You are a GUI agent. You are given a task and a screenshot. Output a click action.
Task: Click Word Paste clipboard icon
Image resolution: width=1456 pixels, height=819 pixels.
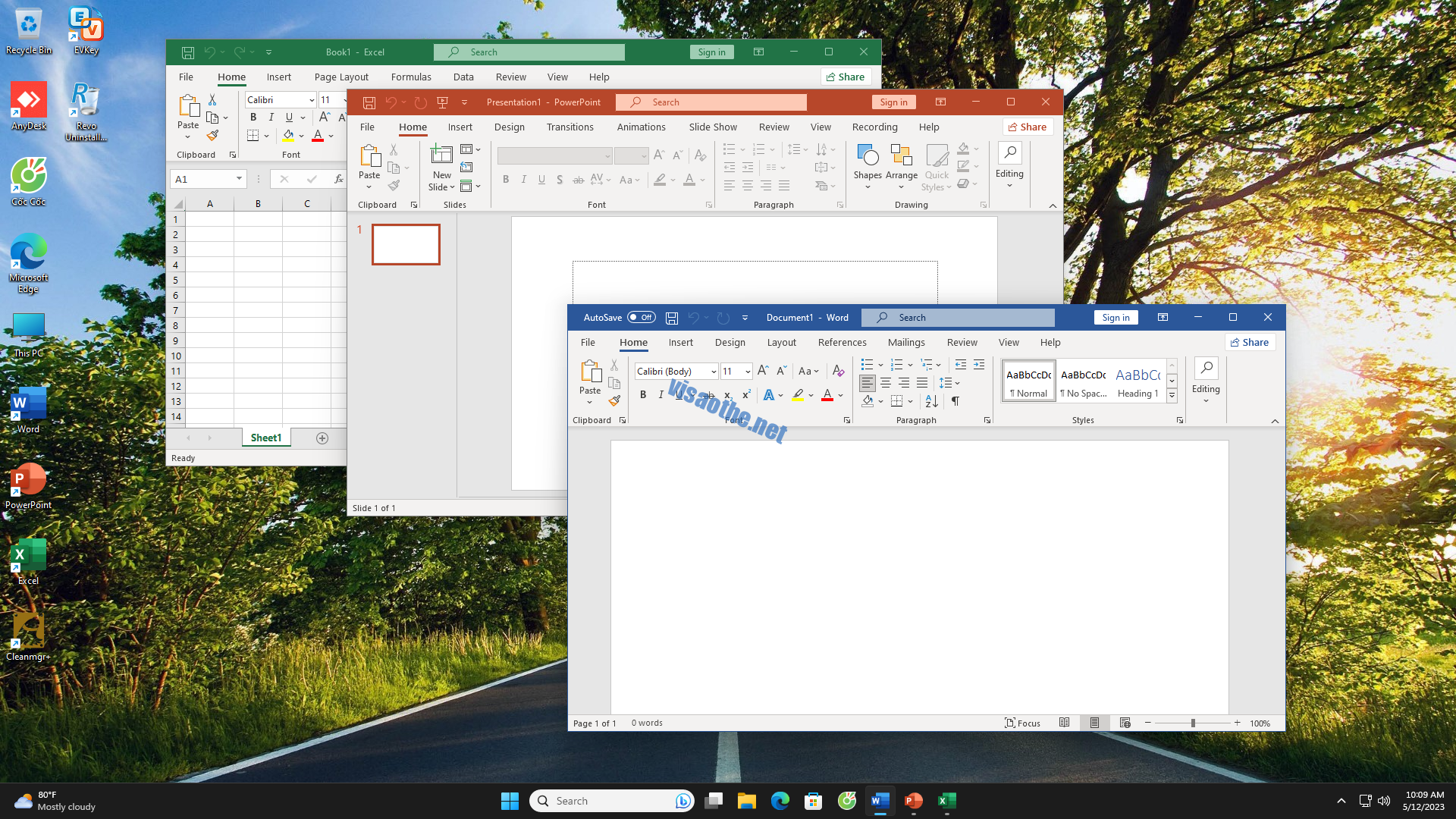pyautogui.click(x=590, y=372)
